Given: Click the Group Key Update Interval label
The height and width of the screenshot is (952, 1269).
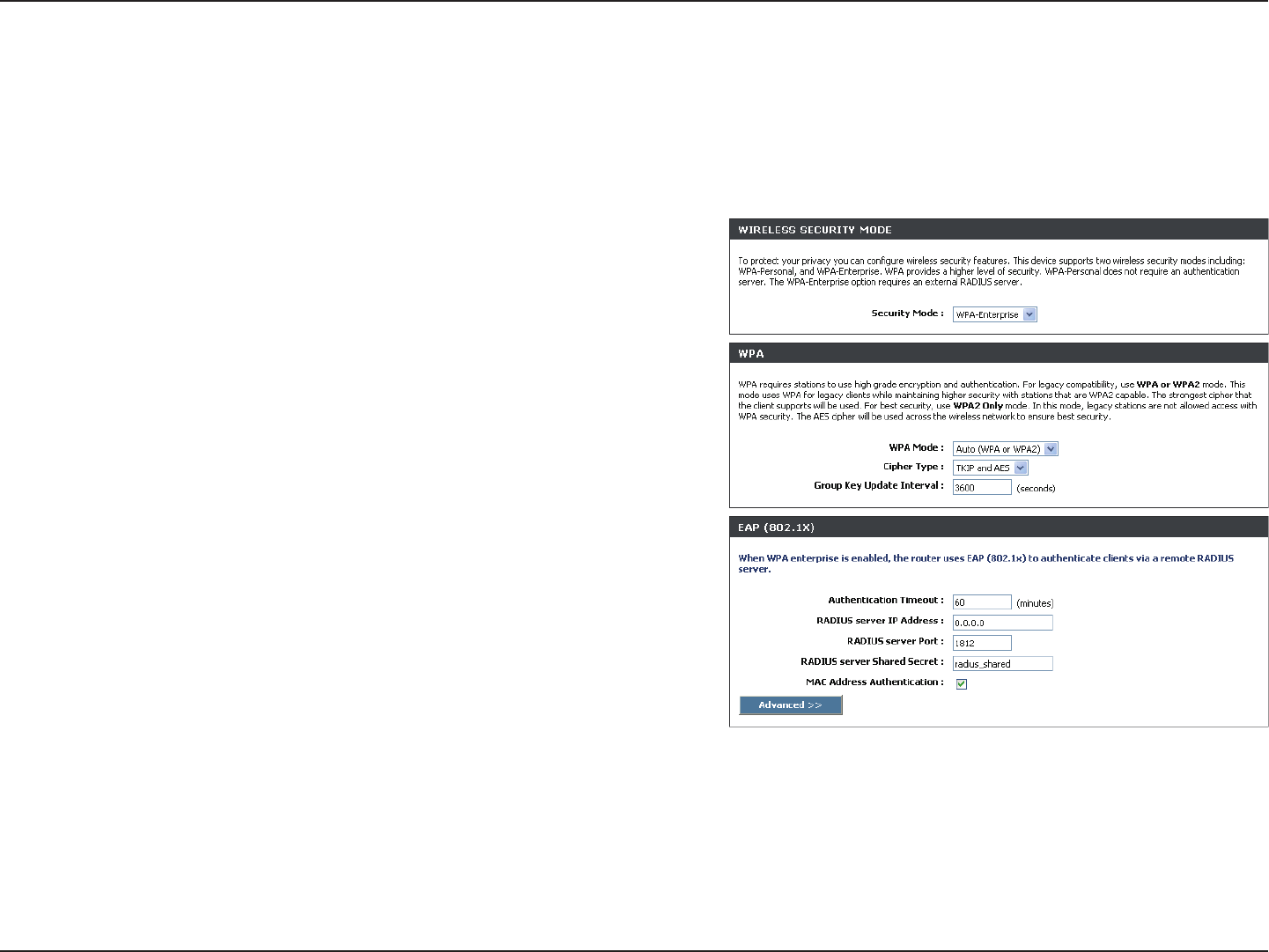Looking at the screenshot, I should pyautogui.click(x=879, y=486).
